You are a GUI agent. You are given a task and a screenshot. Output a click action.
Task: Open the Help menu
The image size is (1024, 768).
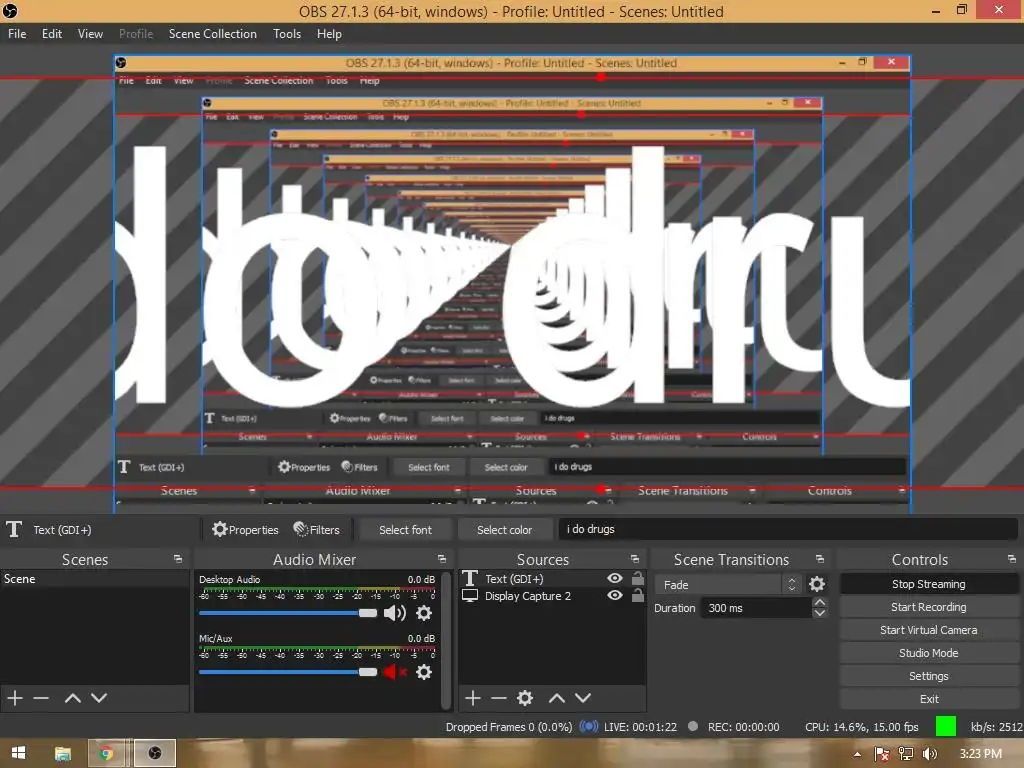click(329, 34)
